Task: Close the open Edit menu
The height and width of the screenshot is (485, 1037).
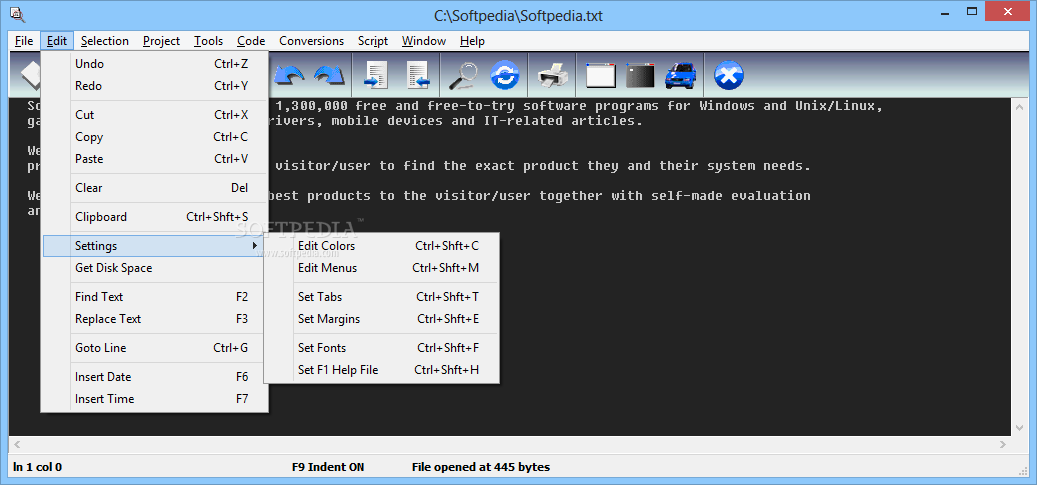Action: tap(57, 41)
